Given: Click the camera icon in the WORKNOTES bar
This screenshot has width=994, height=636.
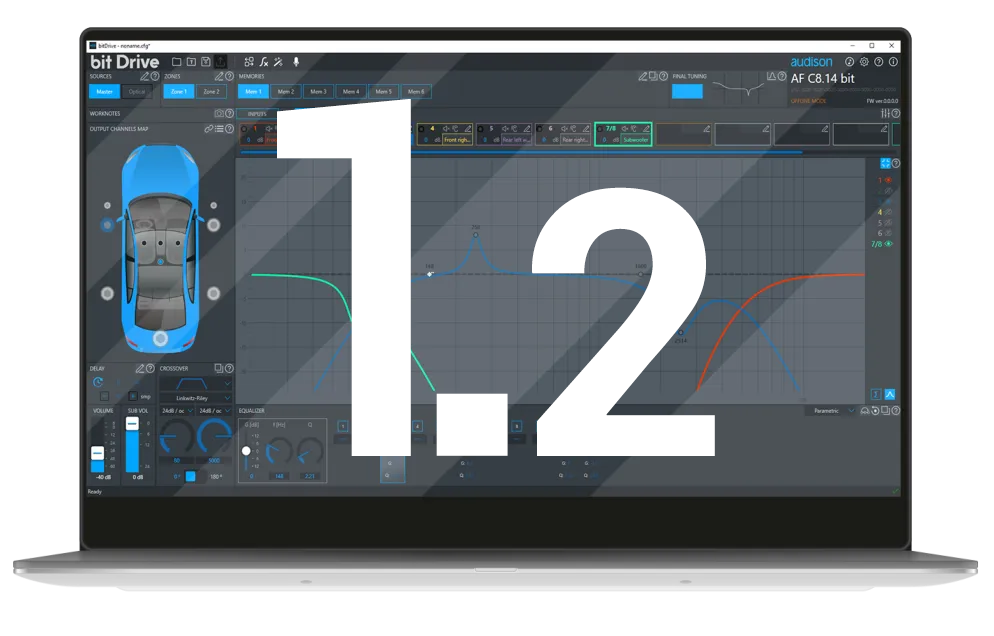Looking at the screenshot, I should (x=221, y=112).
